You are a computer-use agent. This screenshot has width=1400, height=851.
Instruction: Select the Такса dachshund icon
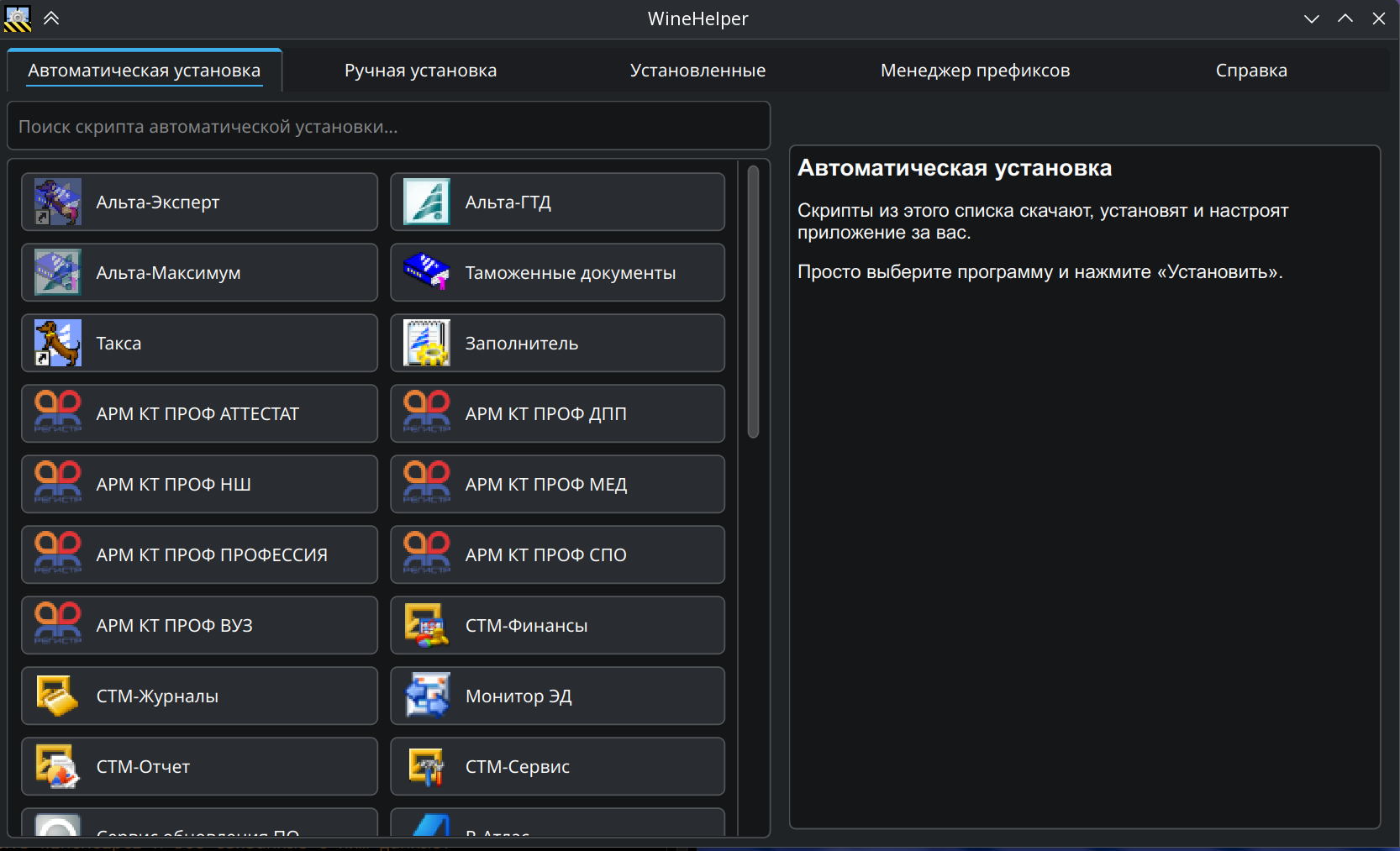tap(56, 343)
